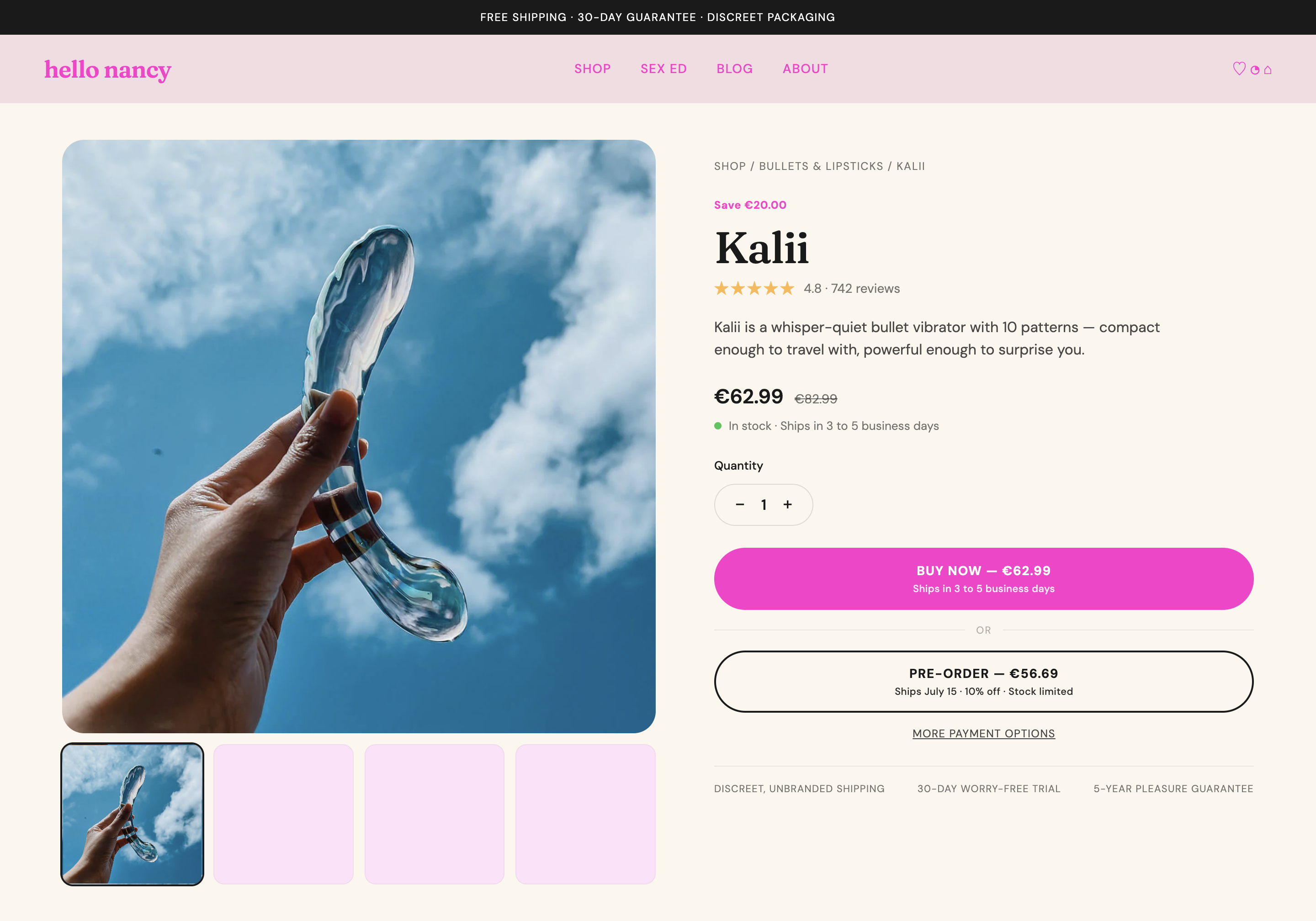
Task: Click the 742 reviews text
Action: click(865, 288)
